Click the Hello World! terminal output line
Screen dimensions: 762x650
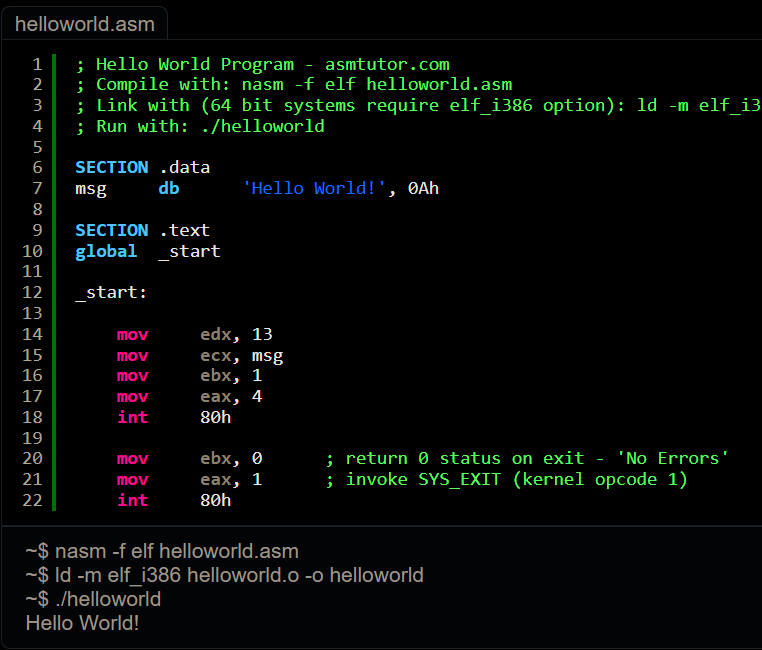tap(83, 623)
